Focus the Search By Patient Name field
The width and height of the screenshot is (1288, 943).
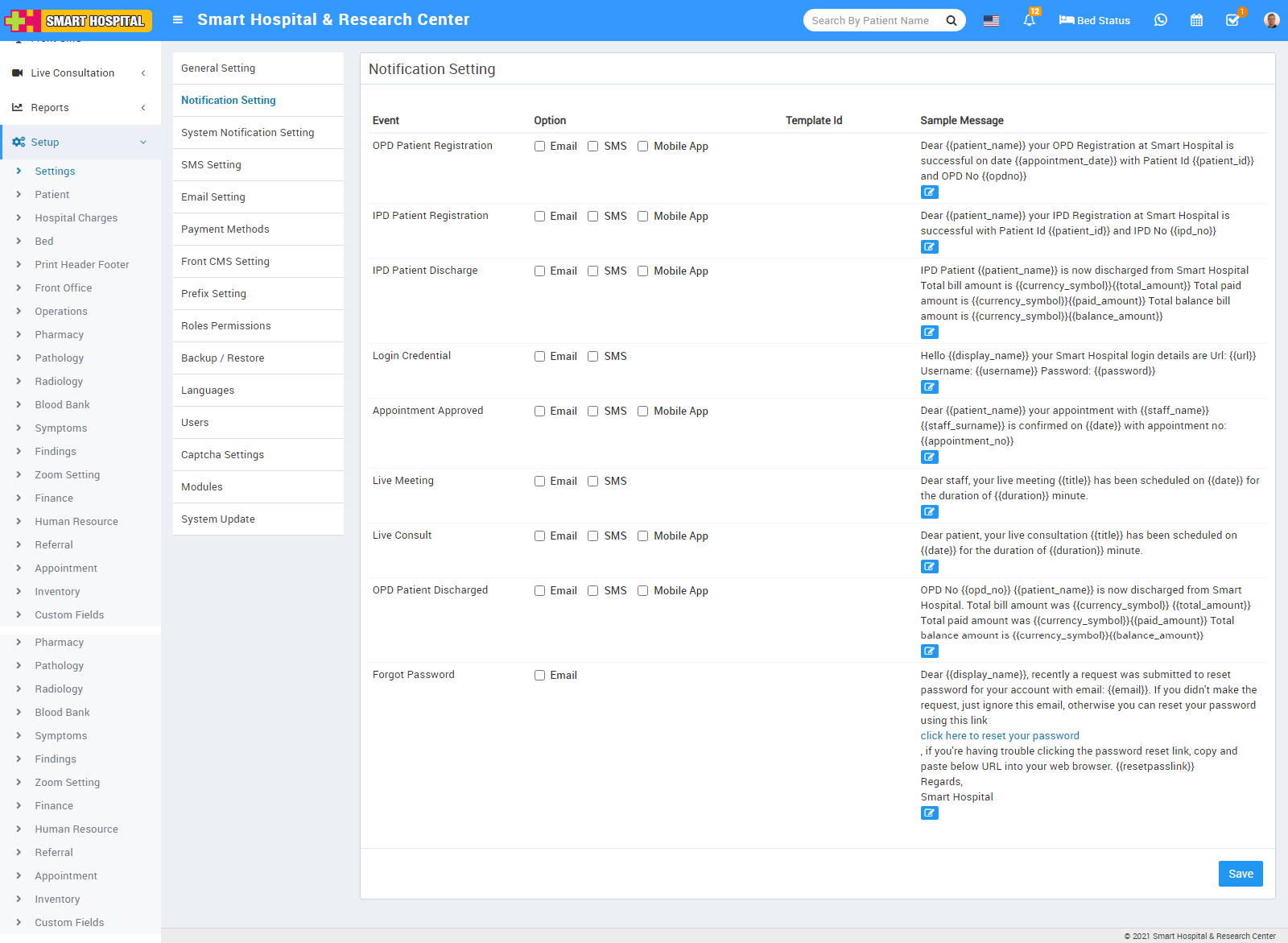point(873,20)
